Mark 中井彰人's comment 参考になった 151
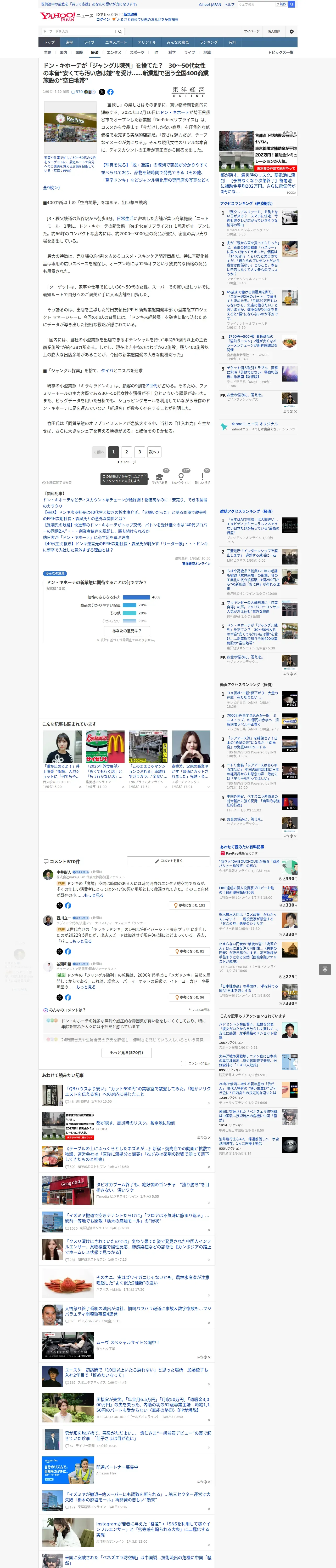This screenshot has width=336, height=1568. [x=190, y=906]
